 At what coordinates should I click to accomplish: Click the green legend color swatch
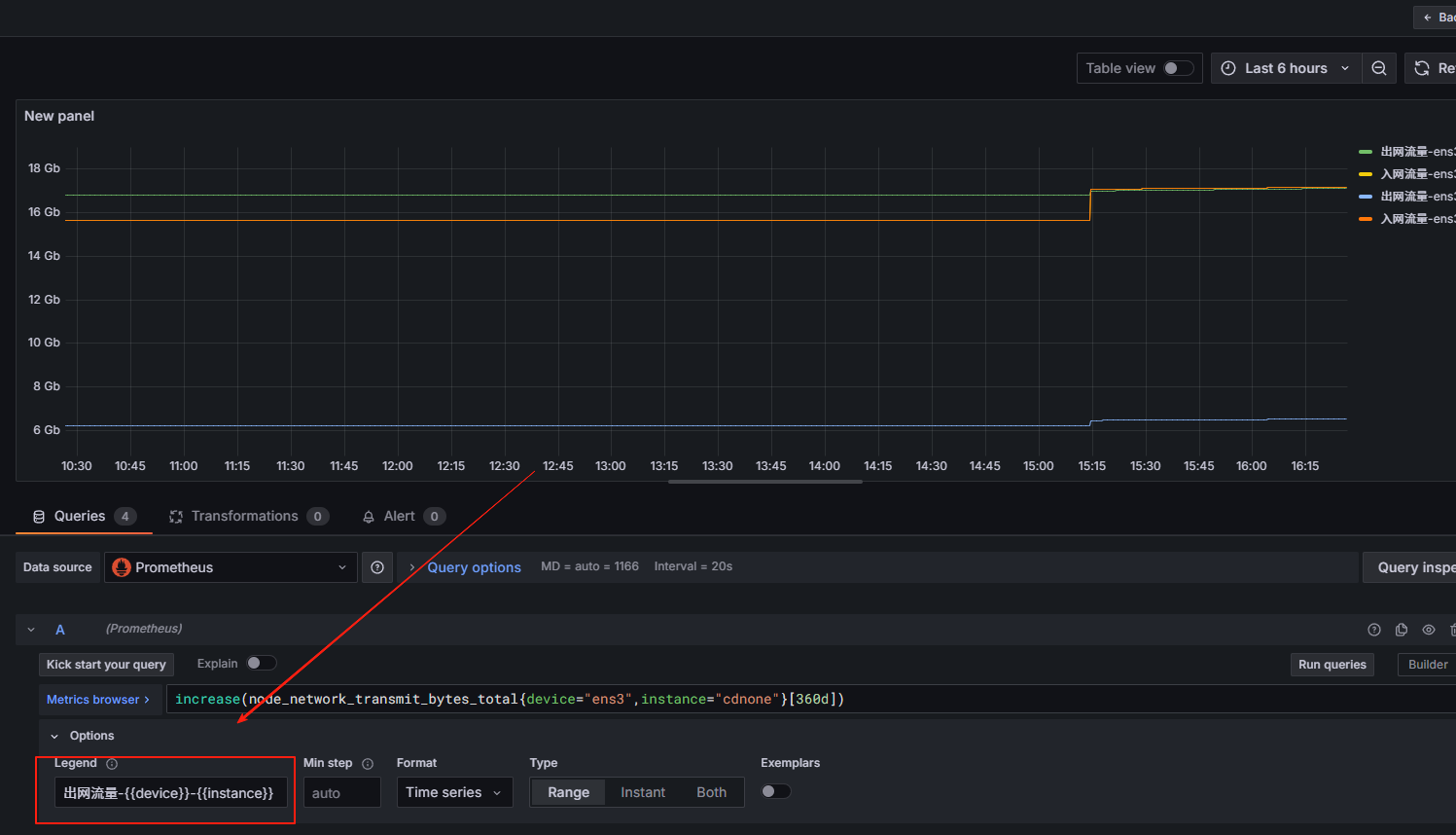click(1366, 152)
